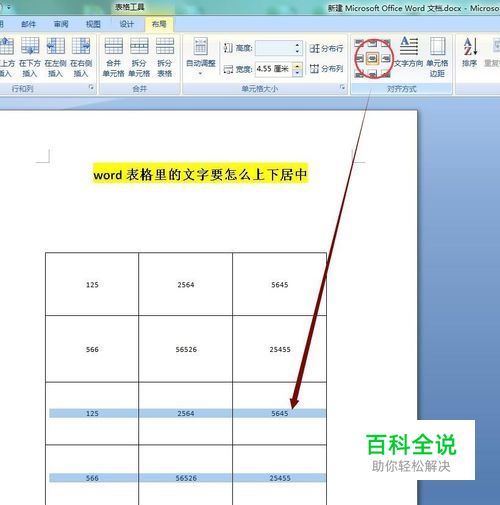This screenshot has height=505, width=500.
Task: Align cell text center right
Action: 386,59
